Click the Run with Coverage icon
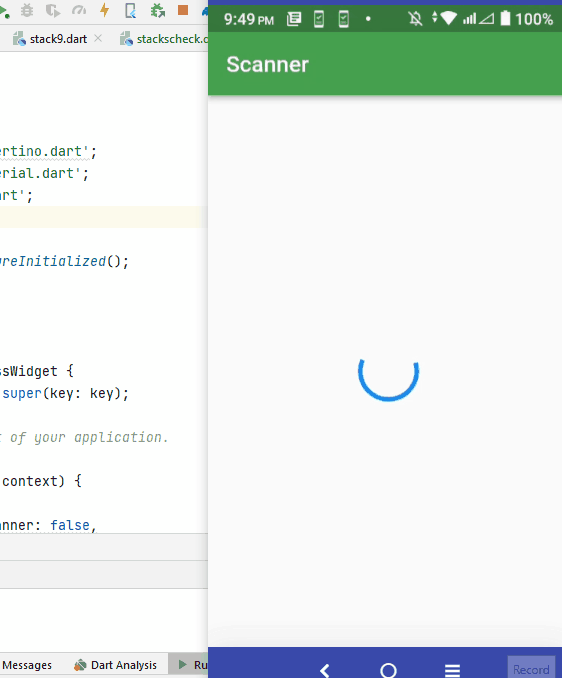This screenshot has width=562, height=678. click(x=53, y=10)
